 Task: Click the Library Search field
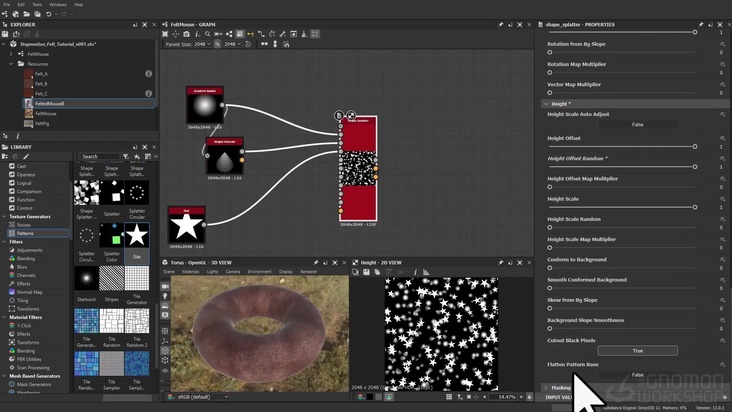[x=99, y=157]
